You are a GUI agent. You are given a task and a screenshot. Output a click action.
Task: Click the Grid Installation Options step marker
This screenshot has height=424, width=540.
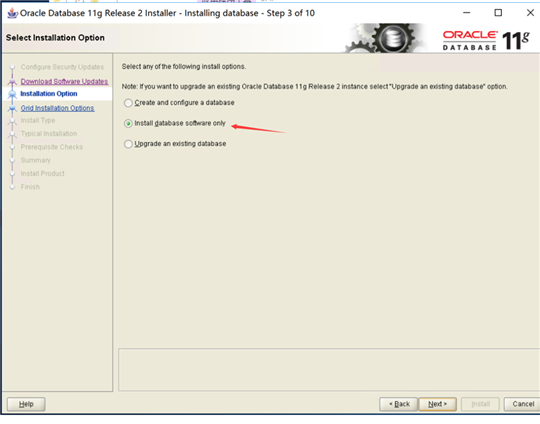[12, 108]
